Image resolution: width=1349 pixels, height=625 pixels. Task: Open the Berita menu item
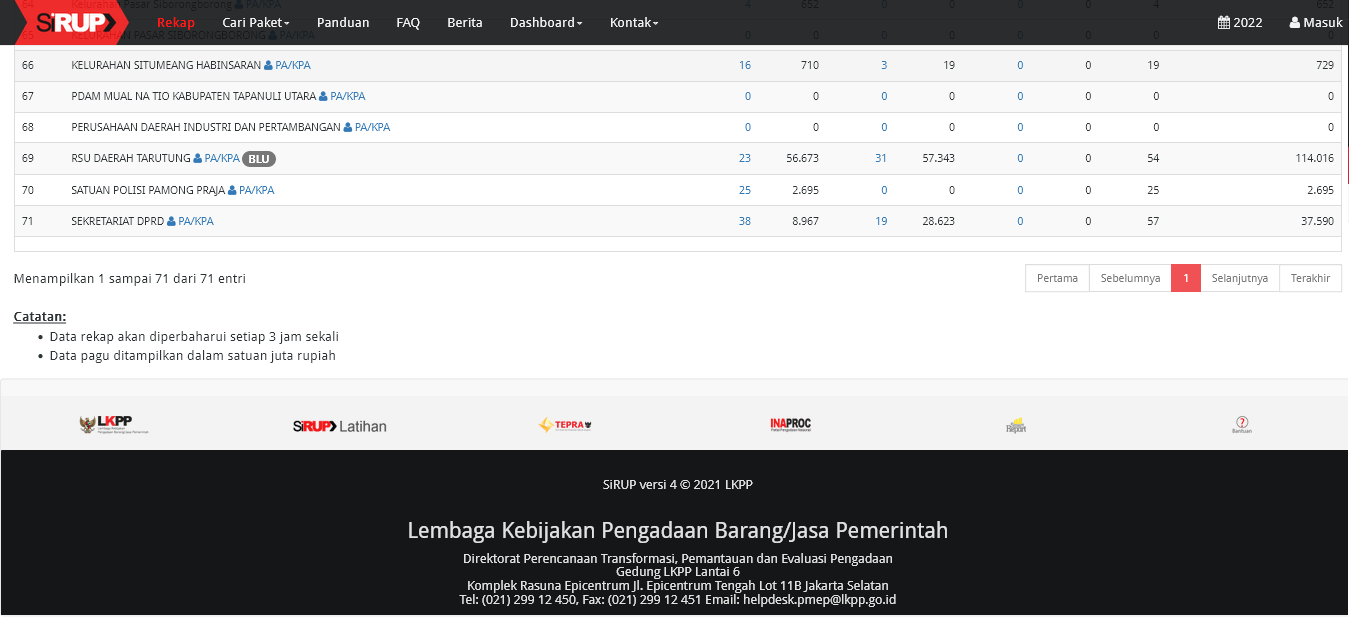coord(464,22)
